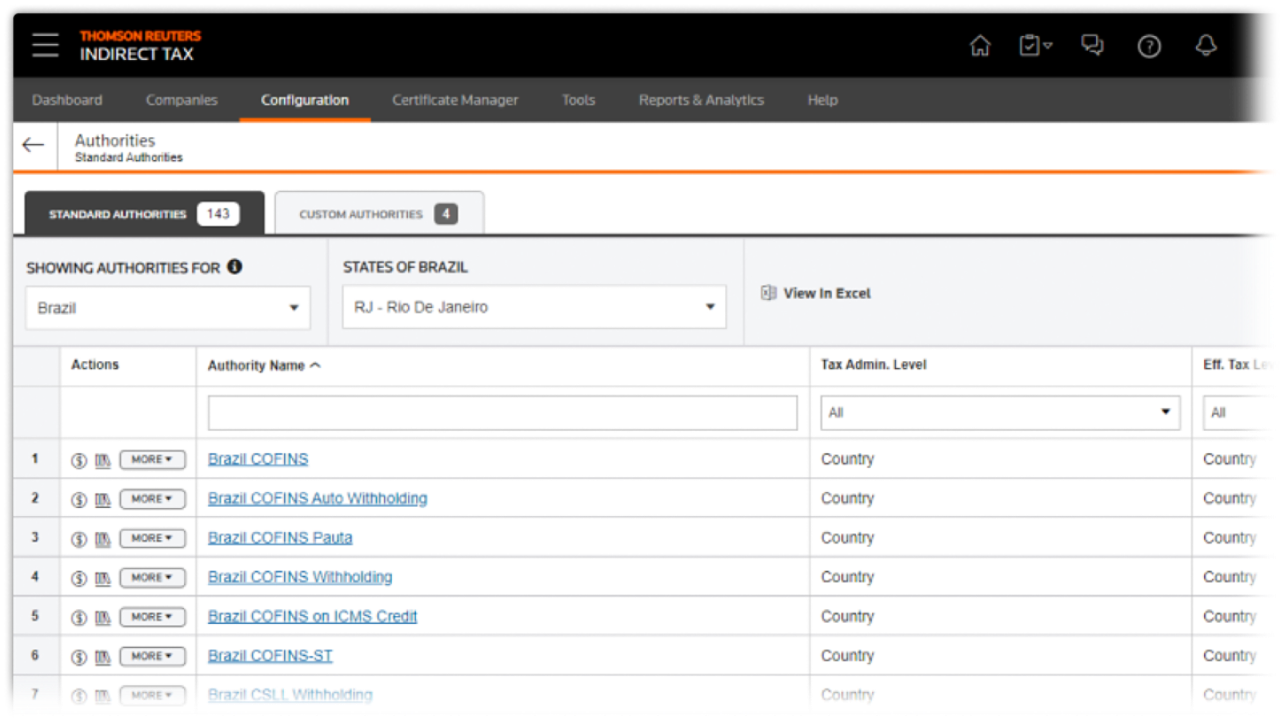This screenshot has height=720, width=1280.
Task: Open the tasks clipboard icon
Action: (x=1034, y=46)
